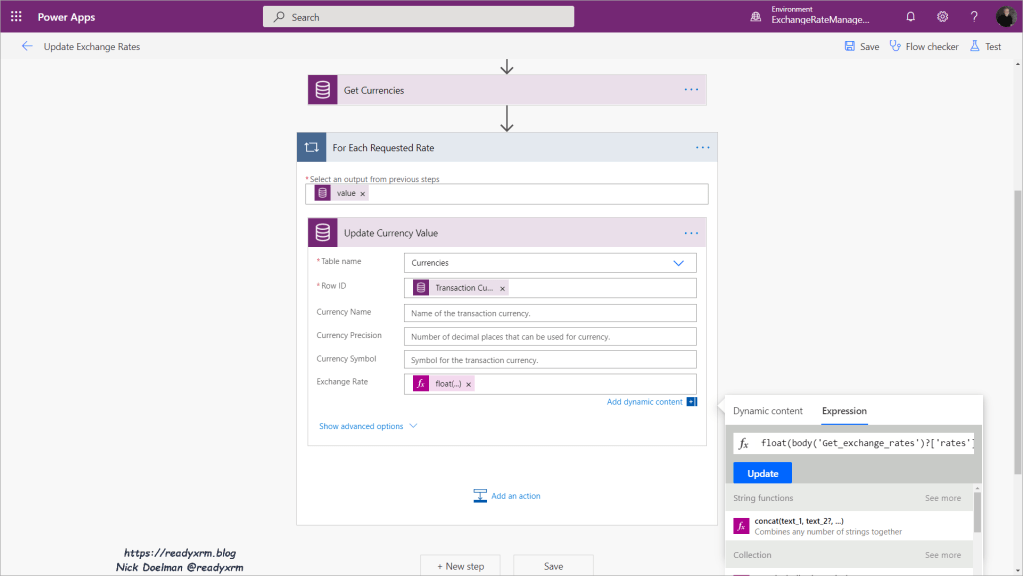Open the Flow checker

(923, 47)
